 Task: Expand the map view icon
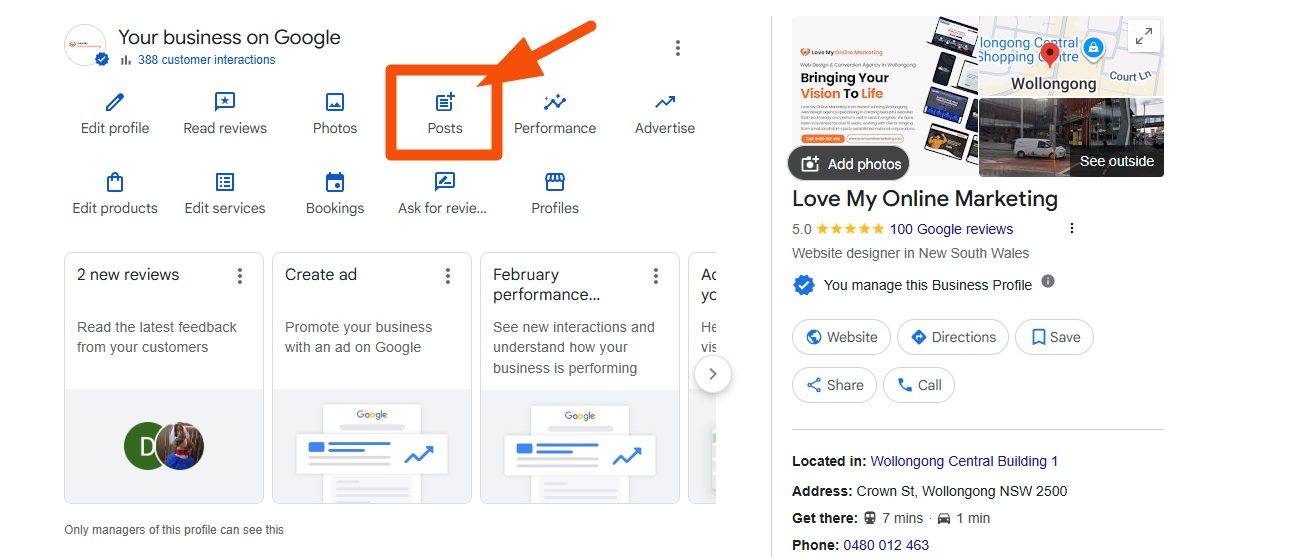tap(1143, 37)
